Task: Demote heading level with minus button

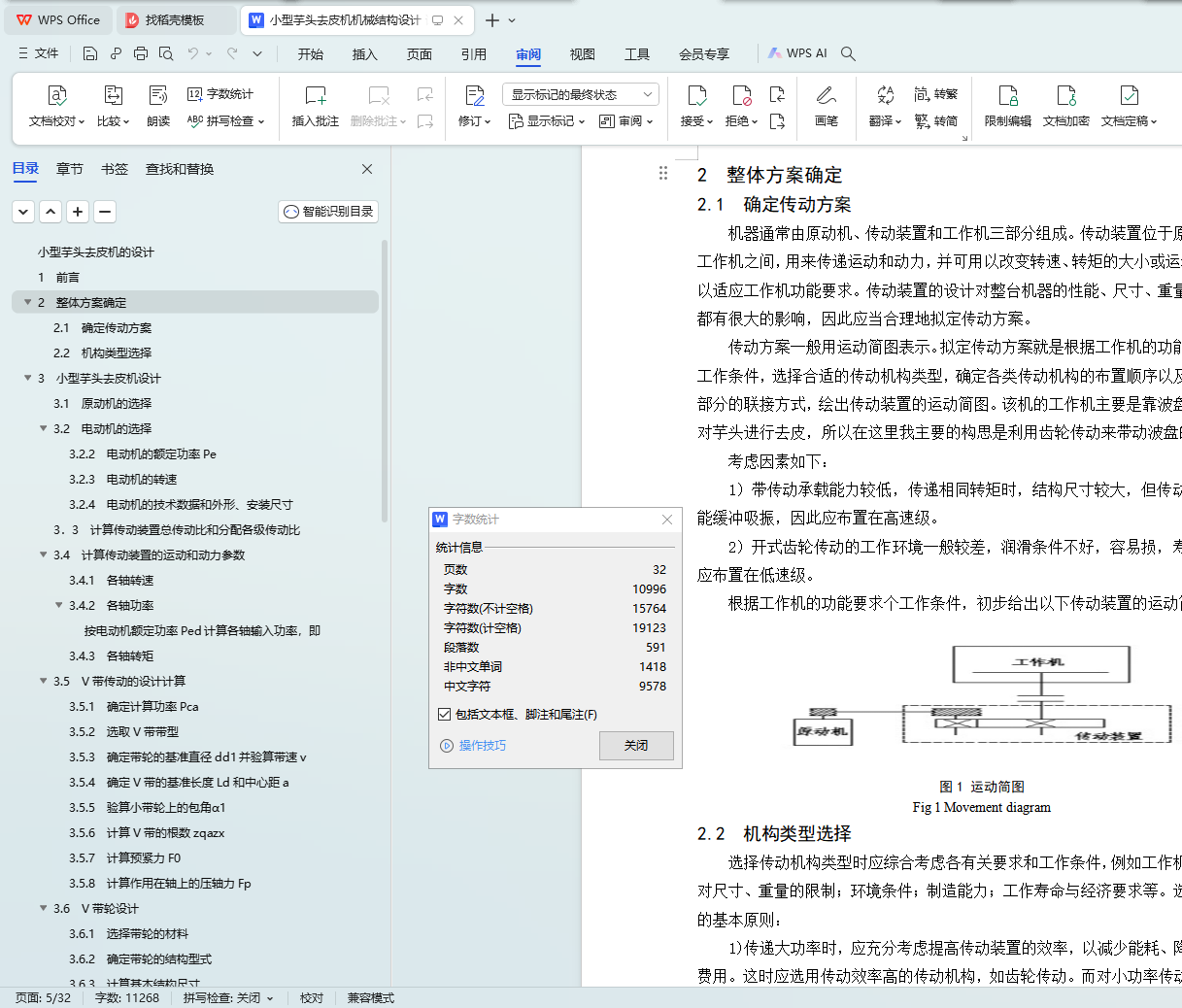Action: tap(105, 212)
